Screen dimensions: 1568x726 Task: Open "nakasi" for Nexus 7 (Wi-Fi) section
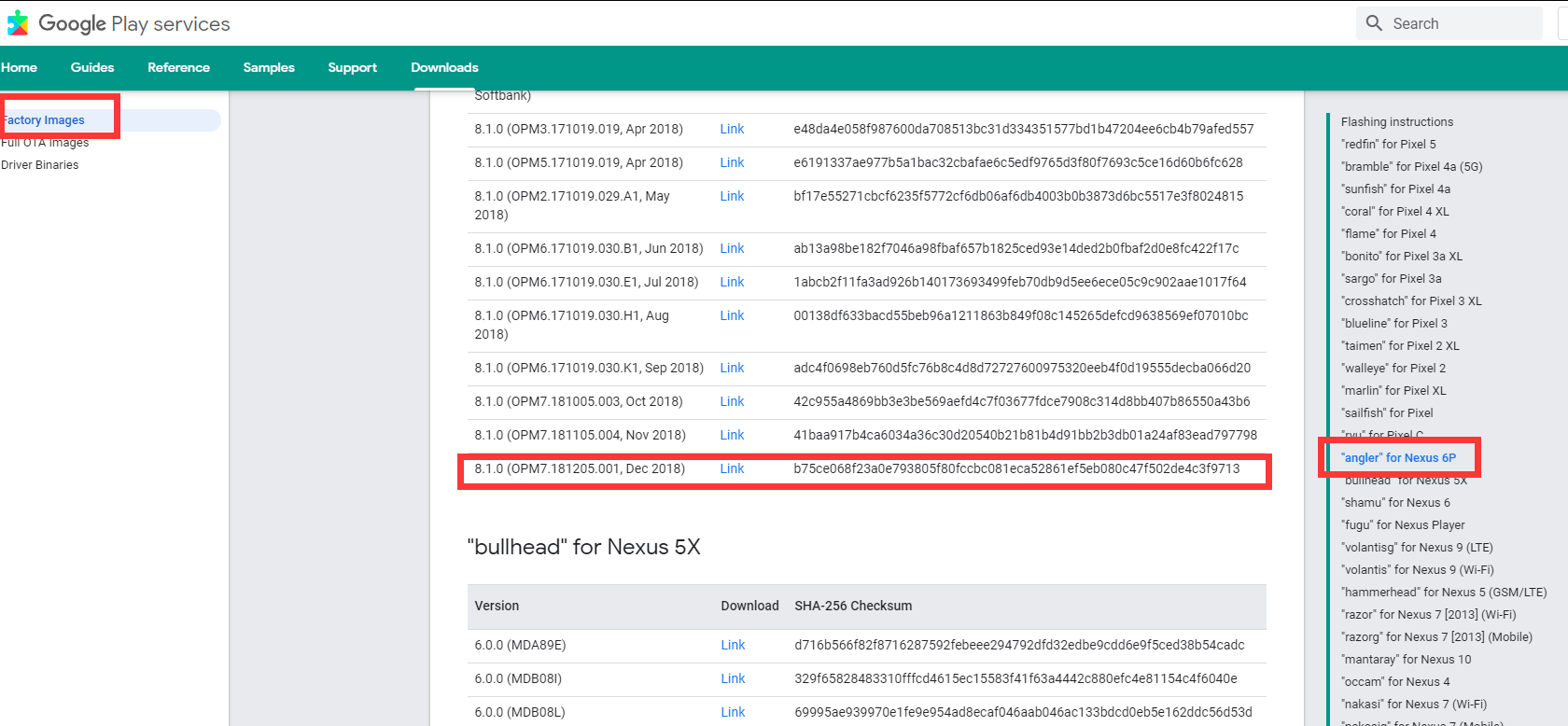click(x=1414, y=705)
